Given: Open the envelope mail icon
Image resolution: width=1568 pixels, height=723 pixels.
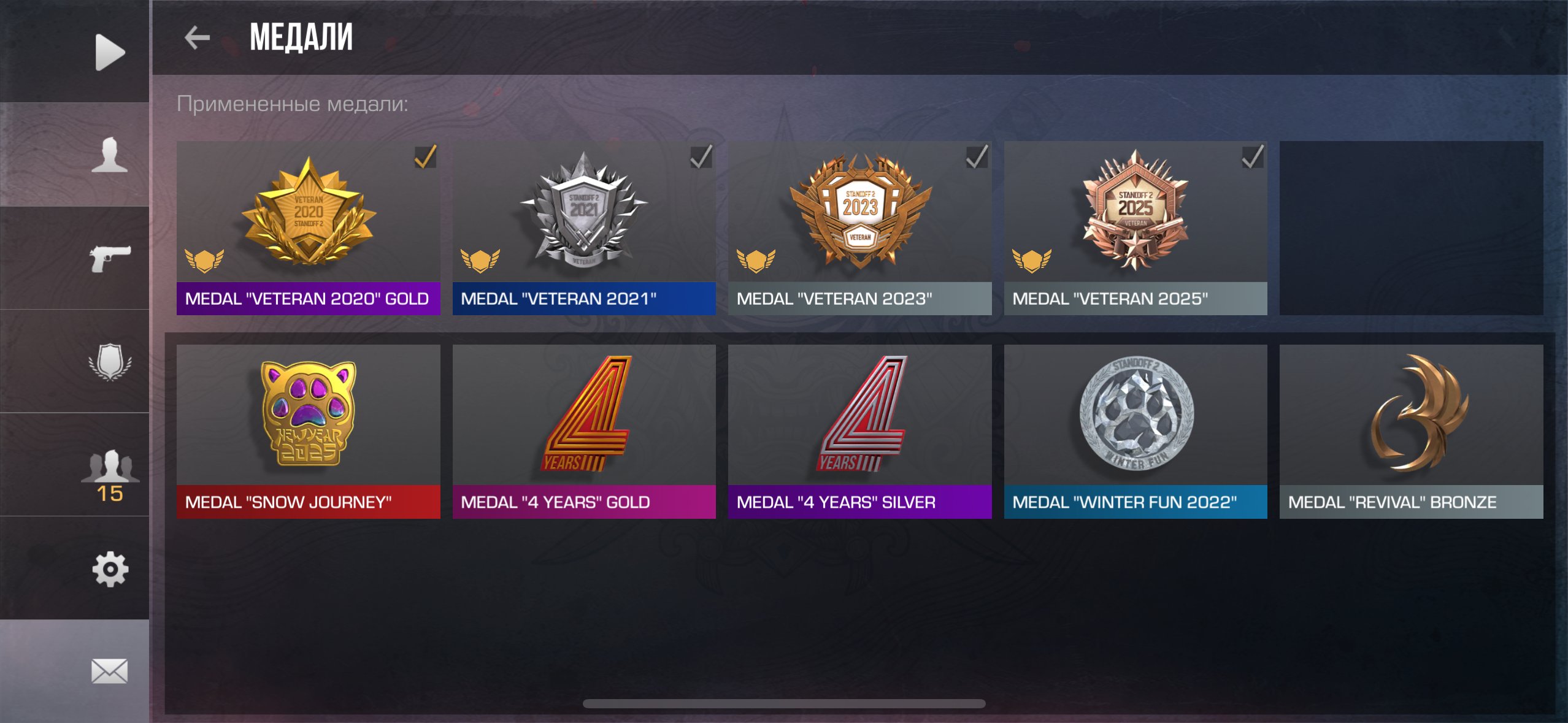Looking at the screenshot, I should (110, 671).
